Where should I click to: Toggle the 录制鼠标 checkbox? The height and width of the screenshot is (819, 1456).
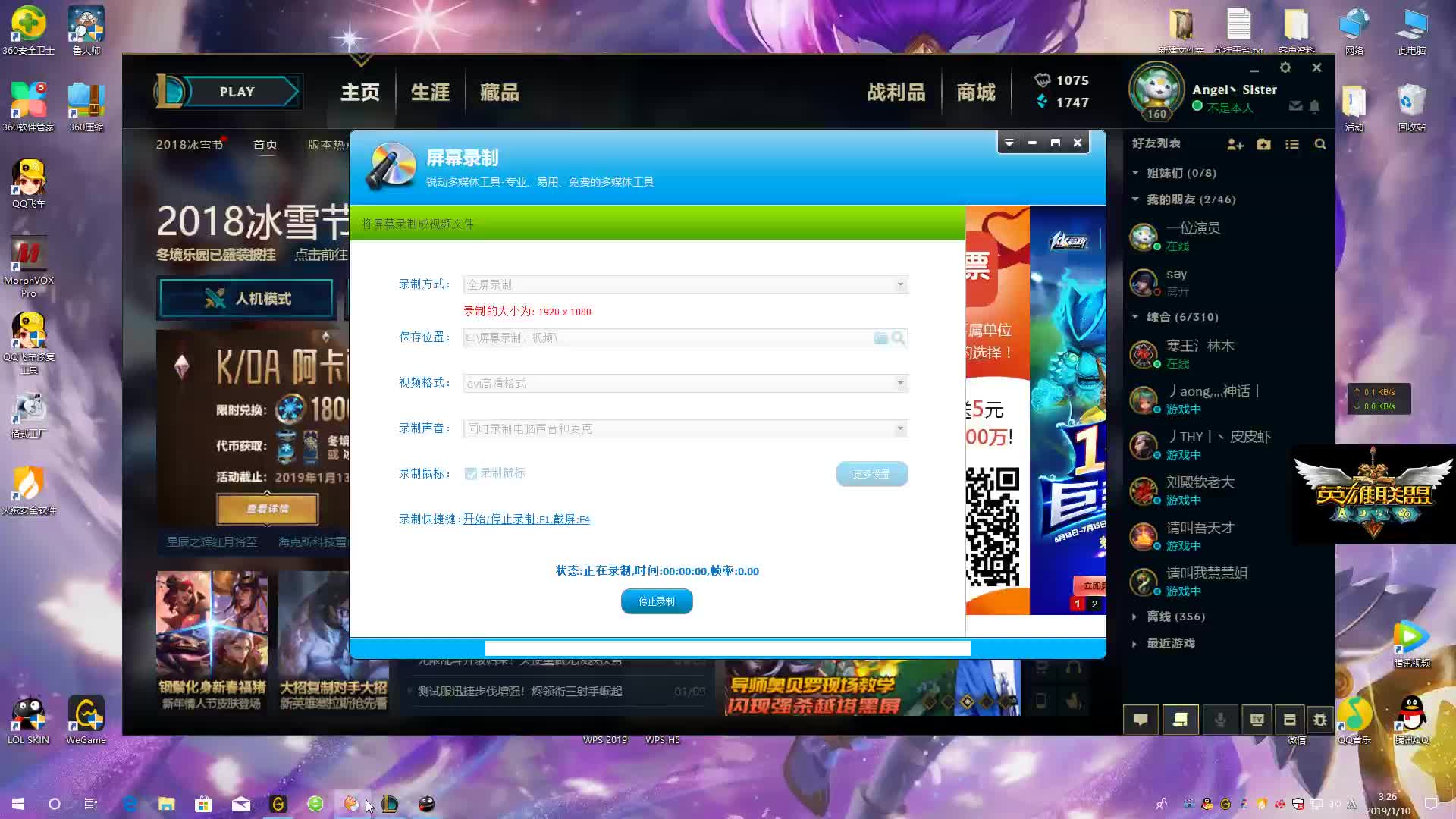pyautogui.click(x=471, y=474)
